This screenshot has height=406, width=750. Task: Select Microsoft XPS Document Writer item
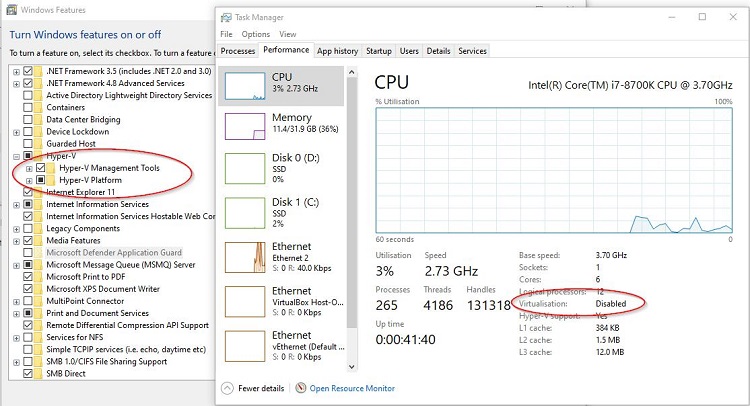pos(103,289)
